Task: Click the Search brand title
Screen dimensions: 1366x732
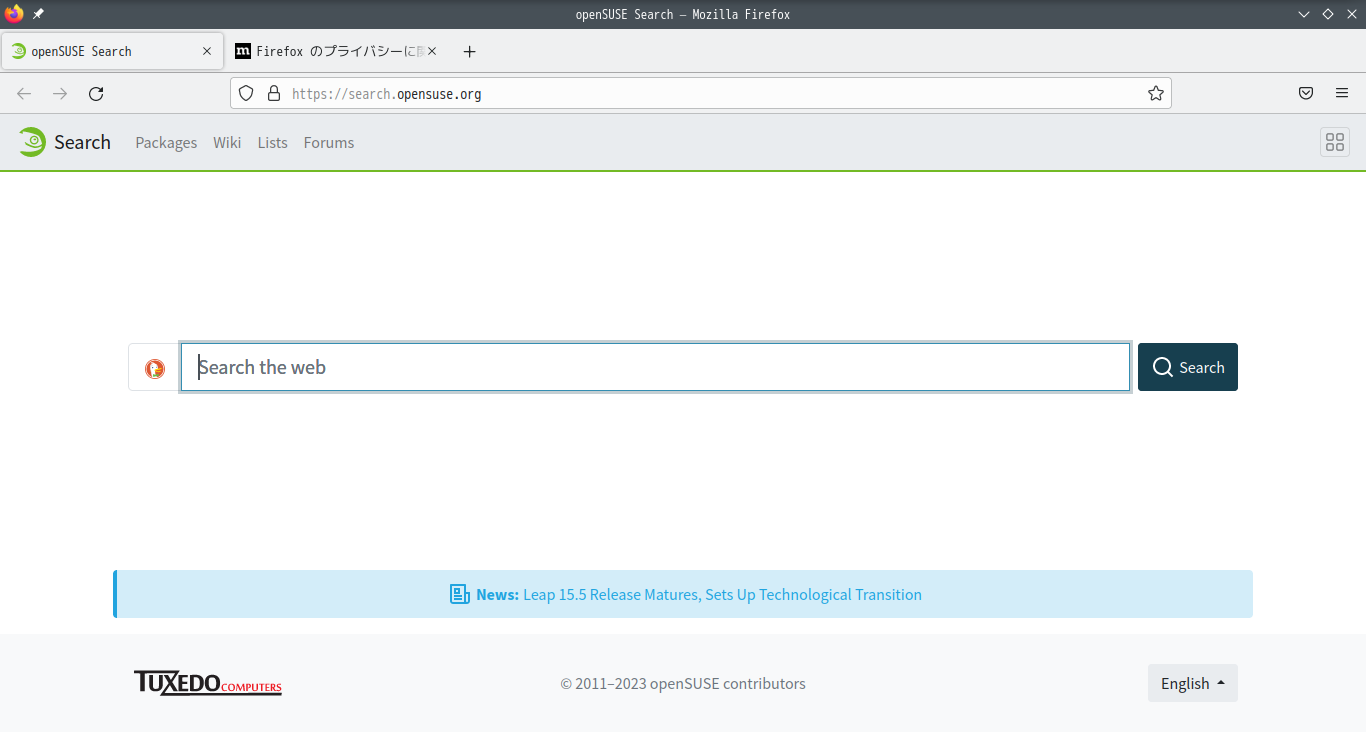Action: pyautogui.click(x=82, y=142)
